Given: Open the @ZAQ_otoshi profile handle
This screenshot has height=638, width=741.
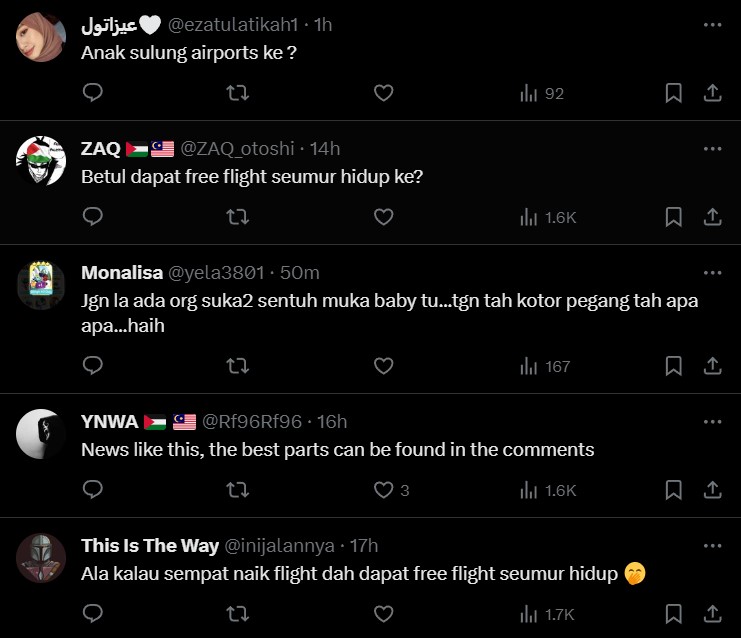Looking at the screenshot, I should (237, 148).
